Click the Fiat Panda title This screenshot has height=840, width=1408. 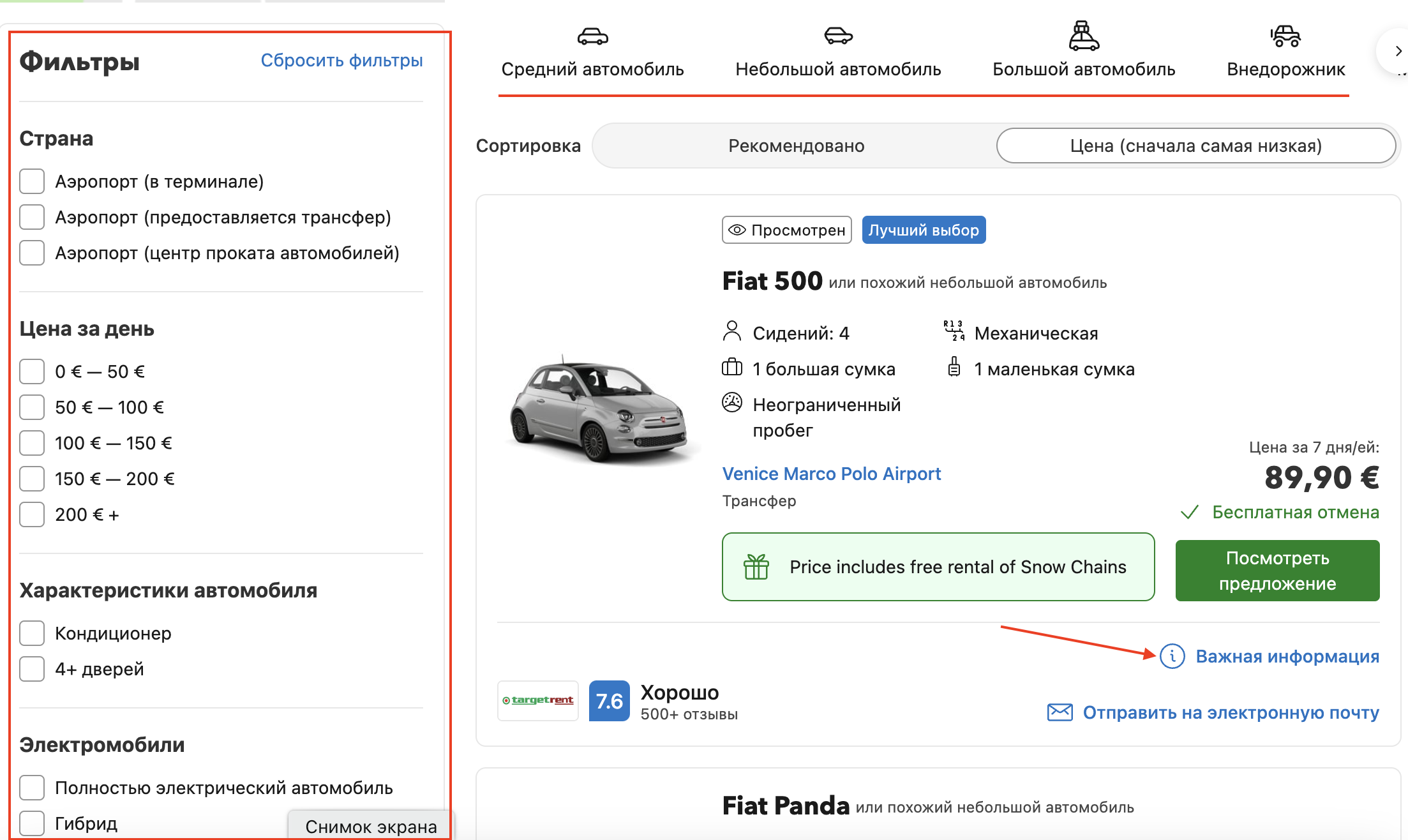(x=786, y=806)
